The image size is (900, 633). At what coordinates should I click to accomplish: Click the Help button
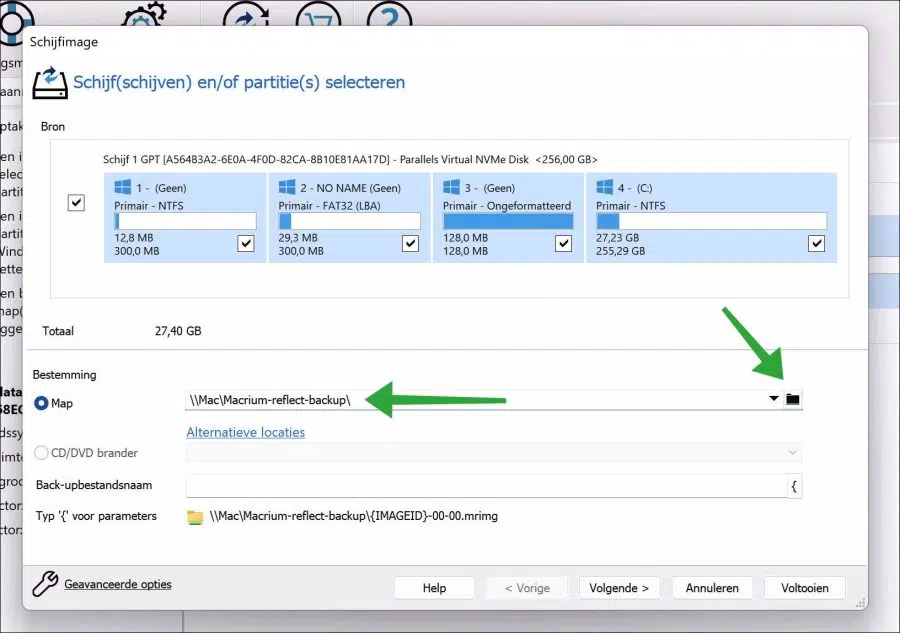pos(434,588)
